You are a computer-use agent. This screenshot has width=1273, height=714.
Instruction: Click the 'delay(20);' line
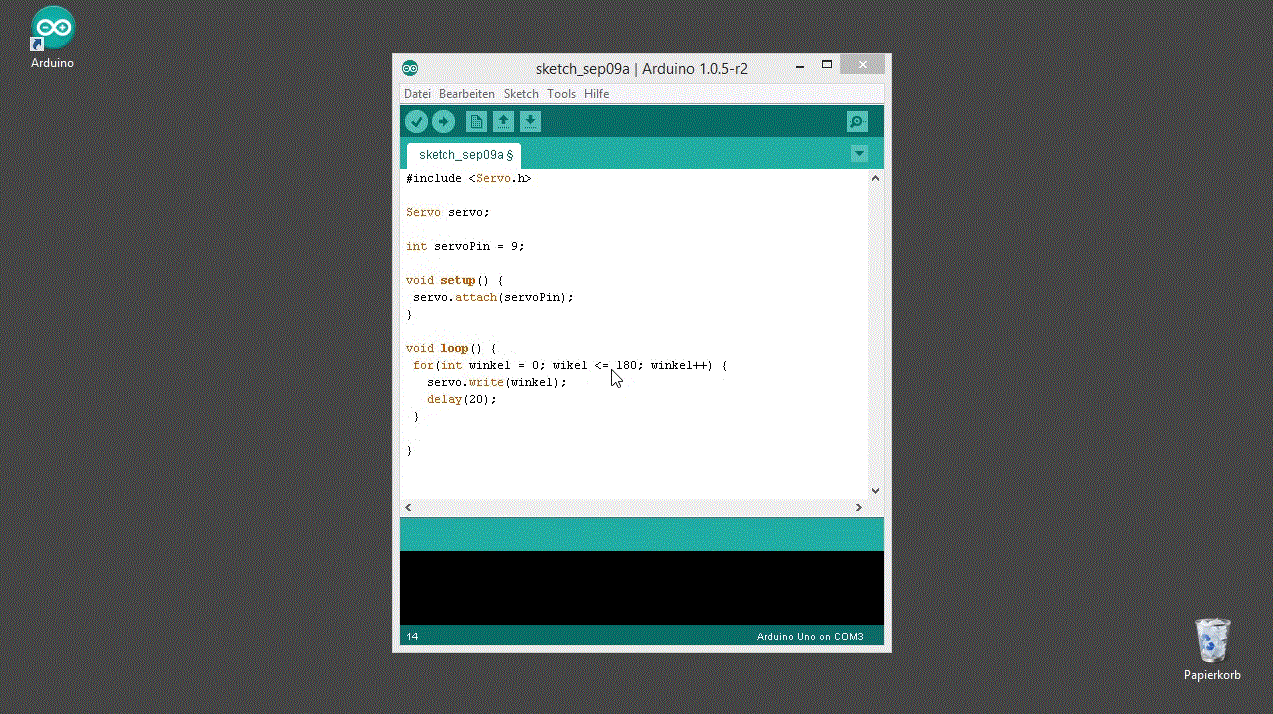tap(462, 399)
